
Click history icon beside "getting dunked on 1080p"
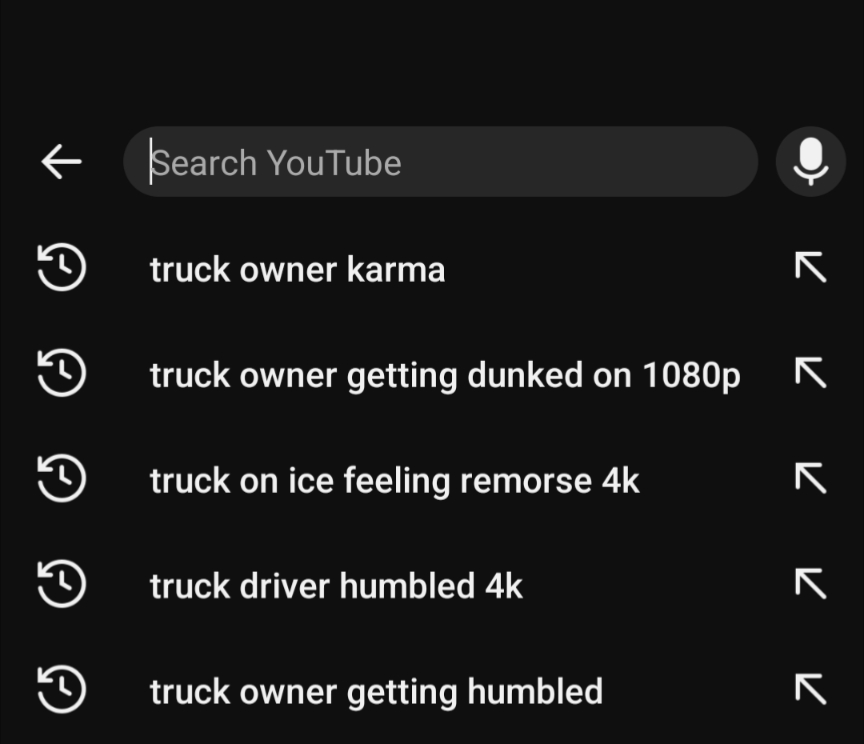click(x=61, y=374)
